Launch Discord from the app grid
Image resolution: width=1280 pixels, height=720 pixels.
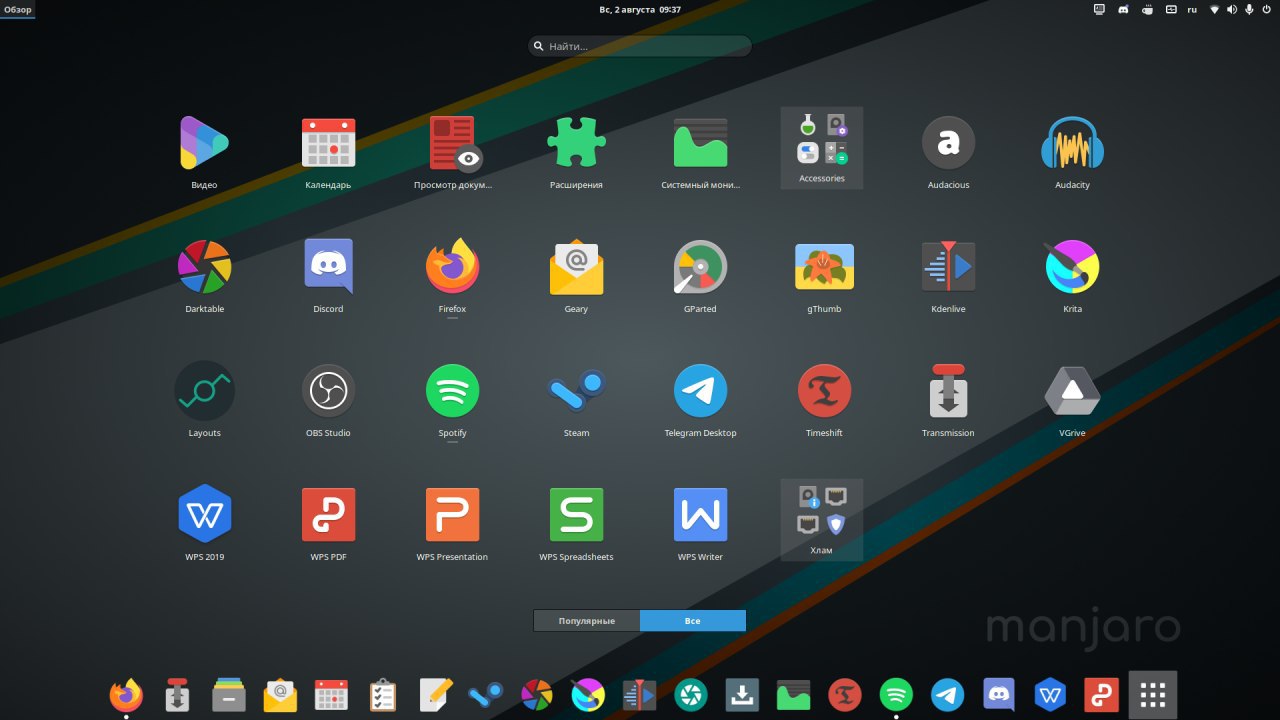coord(328,267)
